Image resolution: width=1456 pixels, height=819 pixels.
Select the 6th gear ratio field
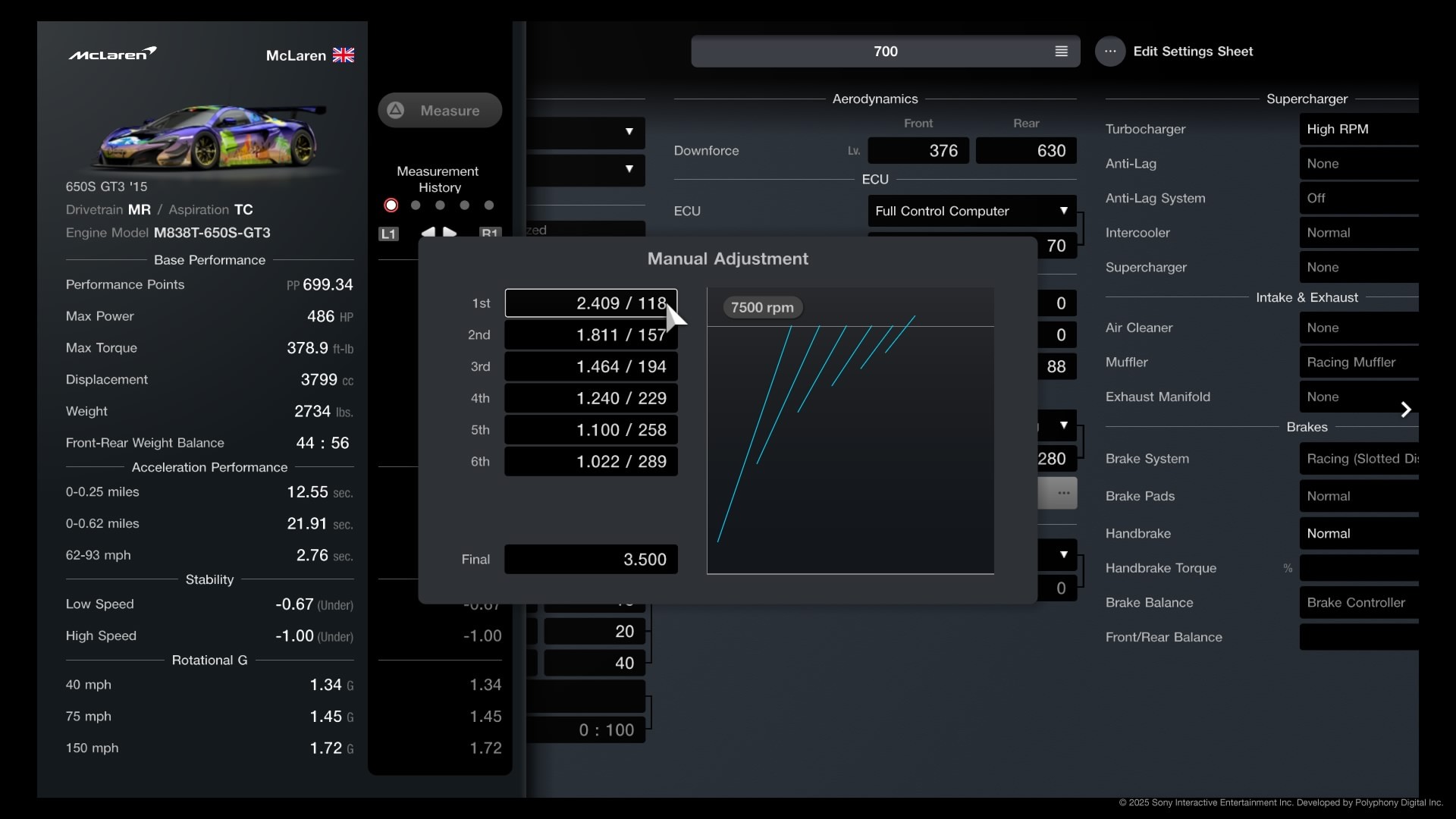[591, 462]
